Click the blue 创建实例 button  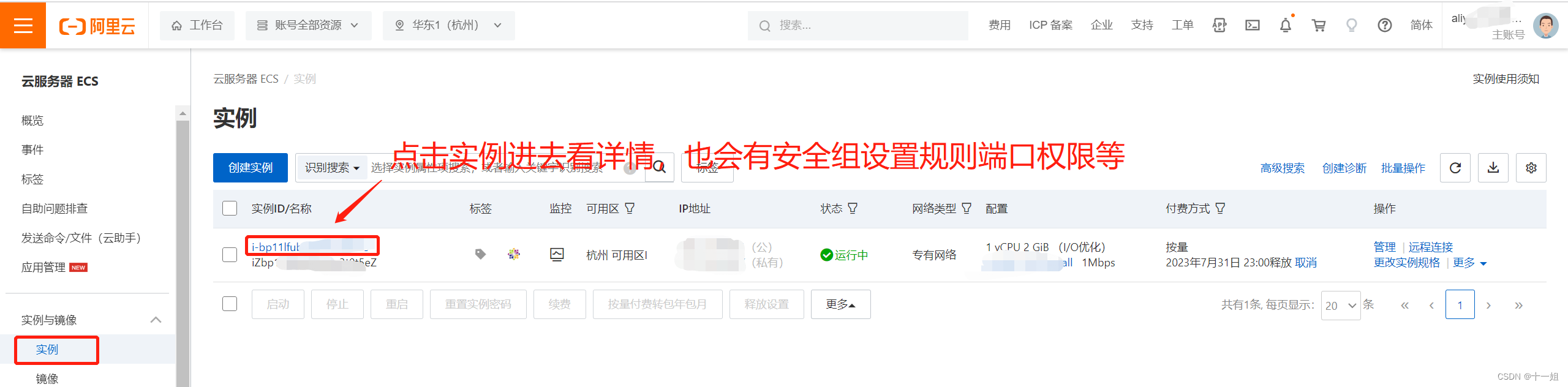(251, 168)
